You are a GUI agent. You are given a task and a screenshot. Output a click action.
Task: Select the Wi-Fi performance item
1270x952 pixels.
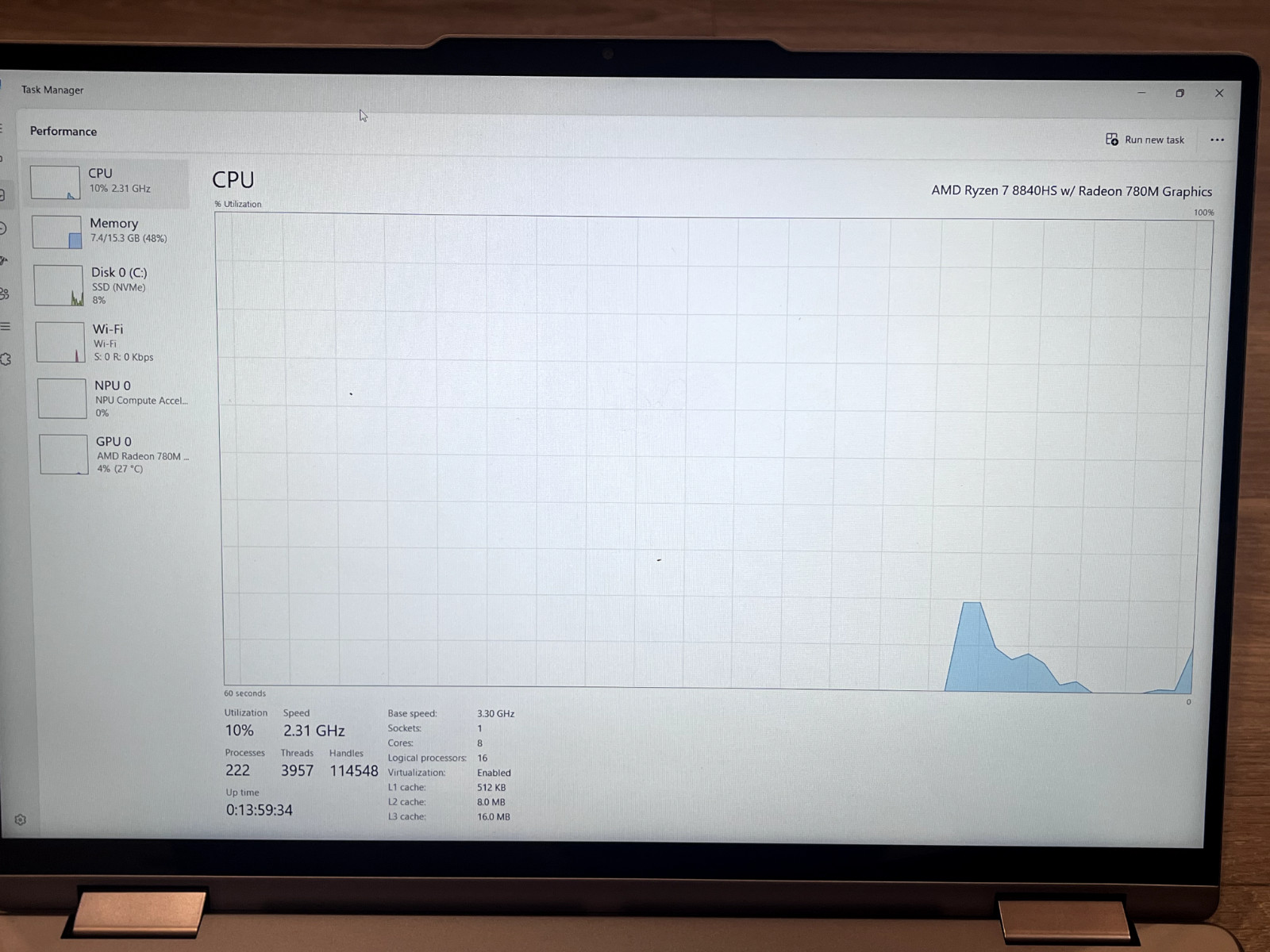pyautogui.click(x=112, y=342)
